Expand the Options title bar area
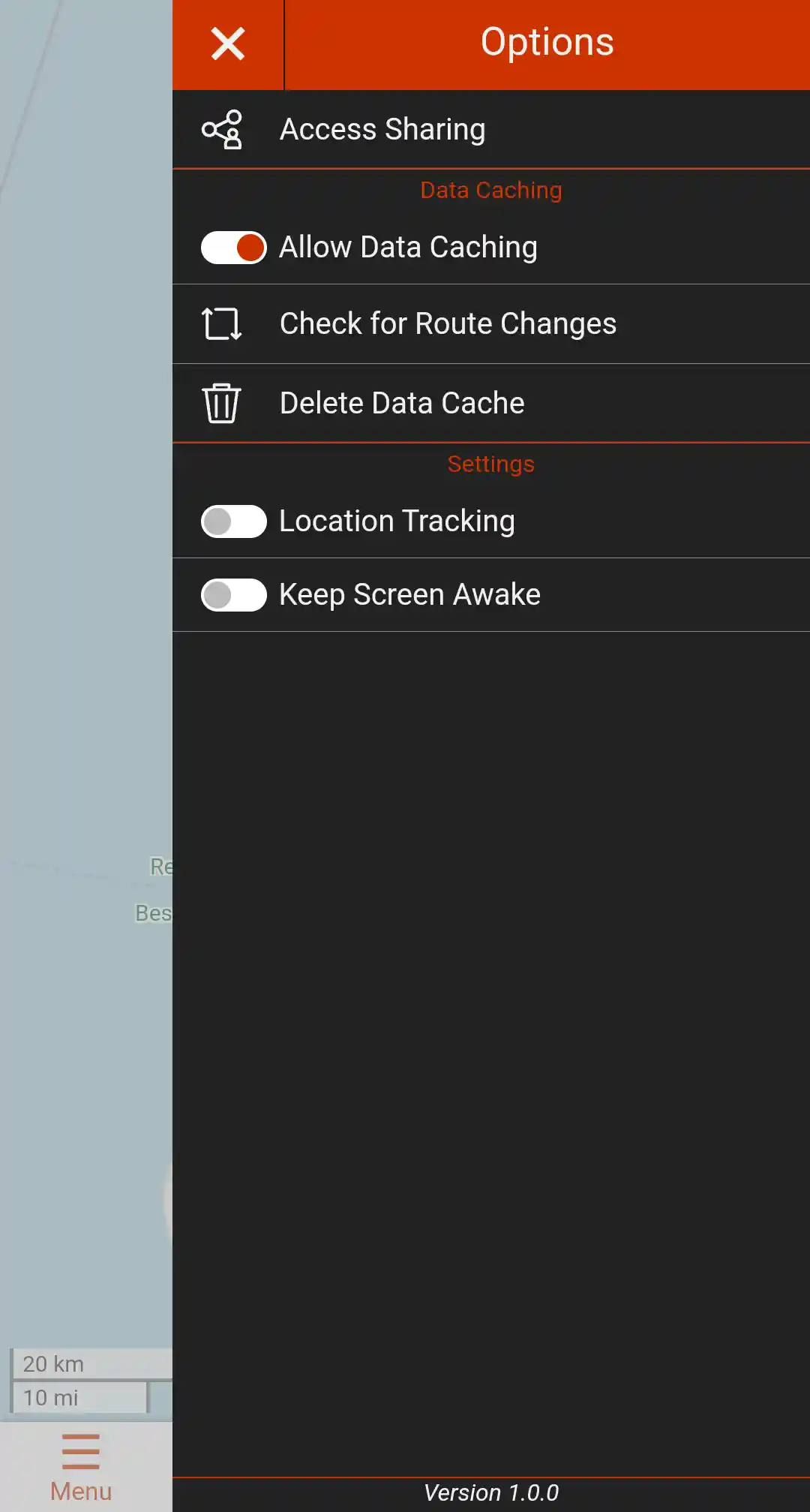 tap(547, 43)
